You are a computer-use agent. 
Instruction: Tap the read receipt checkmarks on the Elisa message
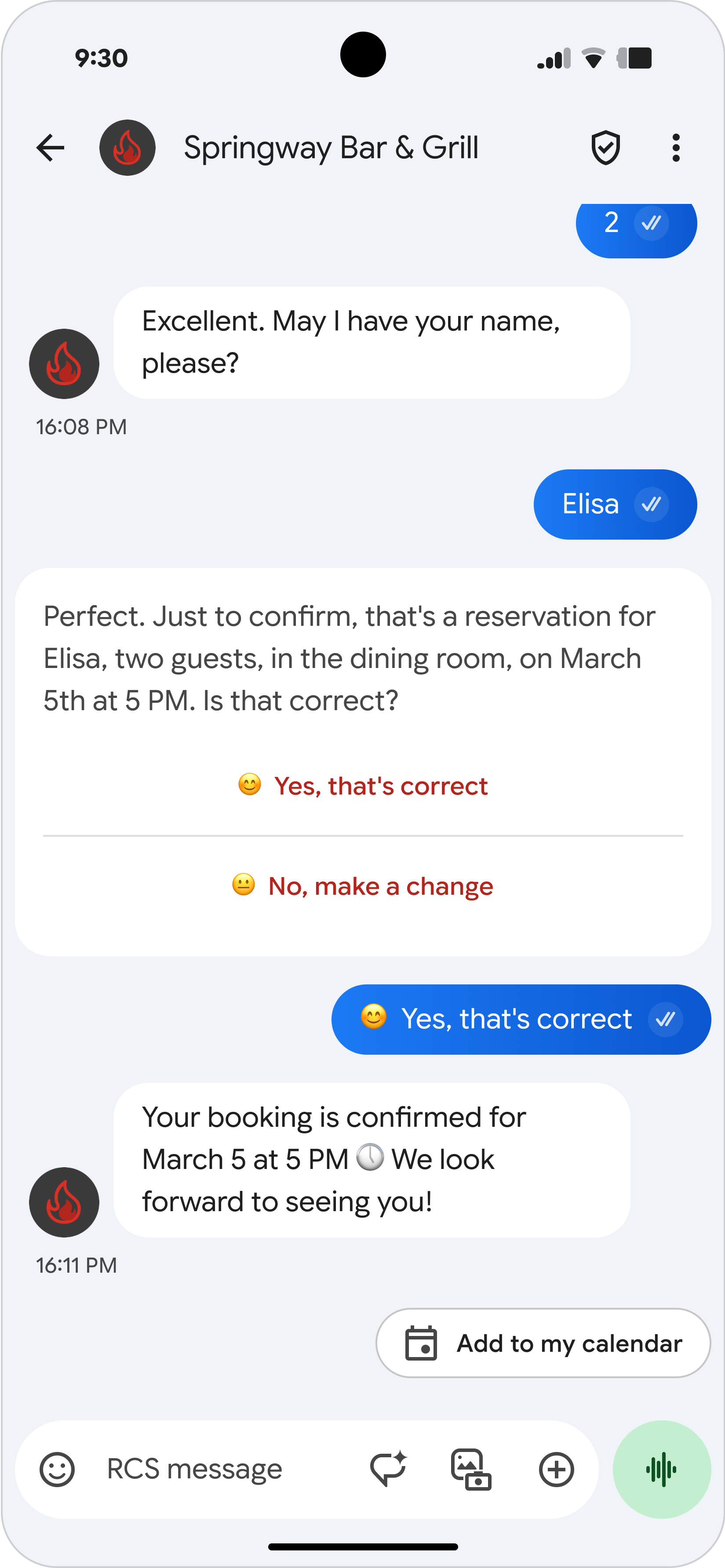[x=651, y=504]
